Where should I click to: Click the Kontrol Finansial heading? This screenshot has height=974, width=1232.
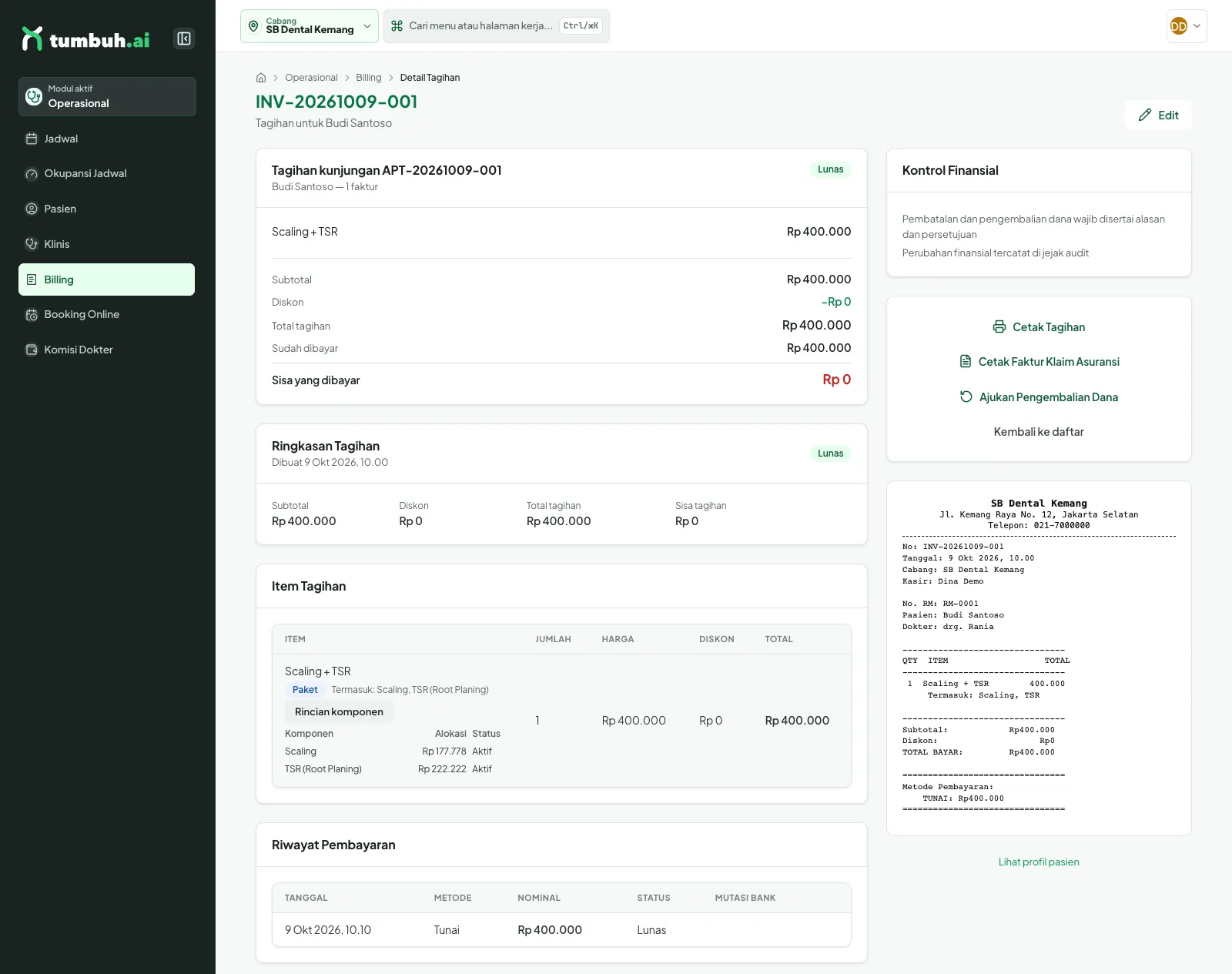950,170
